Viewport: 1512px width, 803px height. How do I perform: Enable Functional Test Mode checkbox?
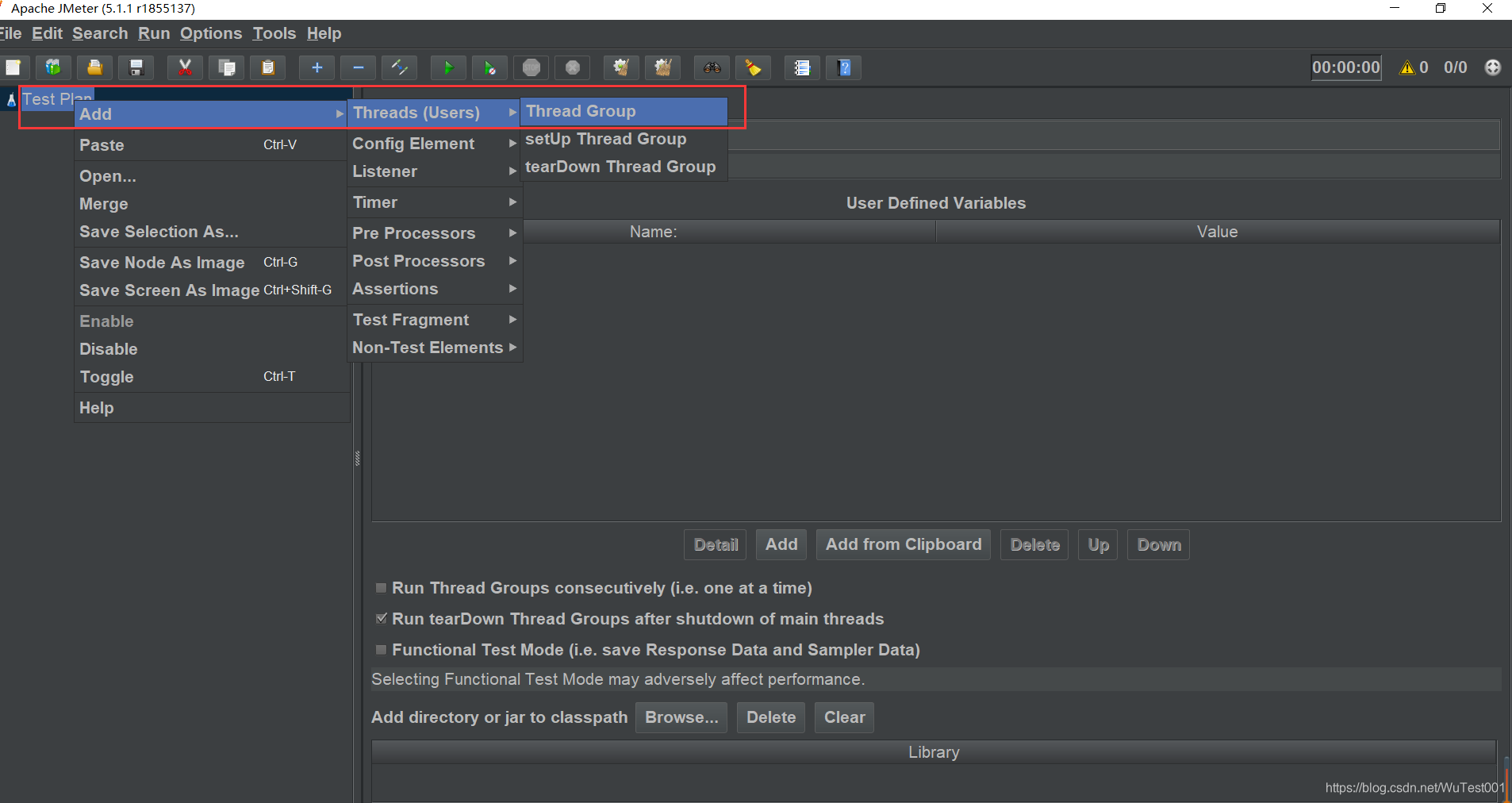pyautogui.click(x=381, y=650)
